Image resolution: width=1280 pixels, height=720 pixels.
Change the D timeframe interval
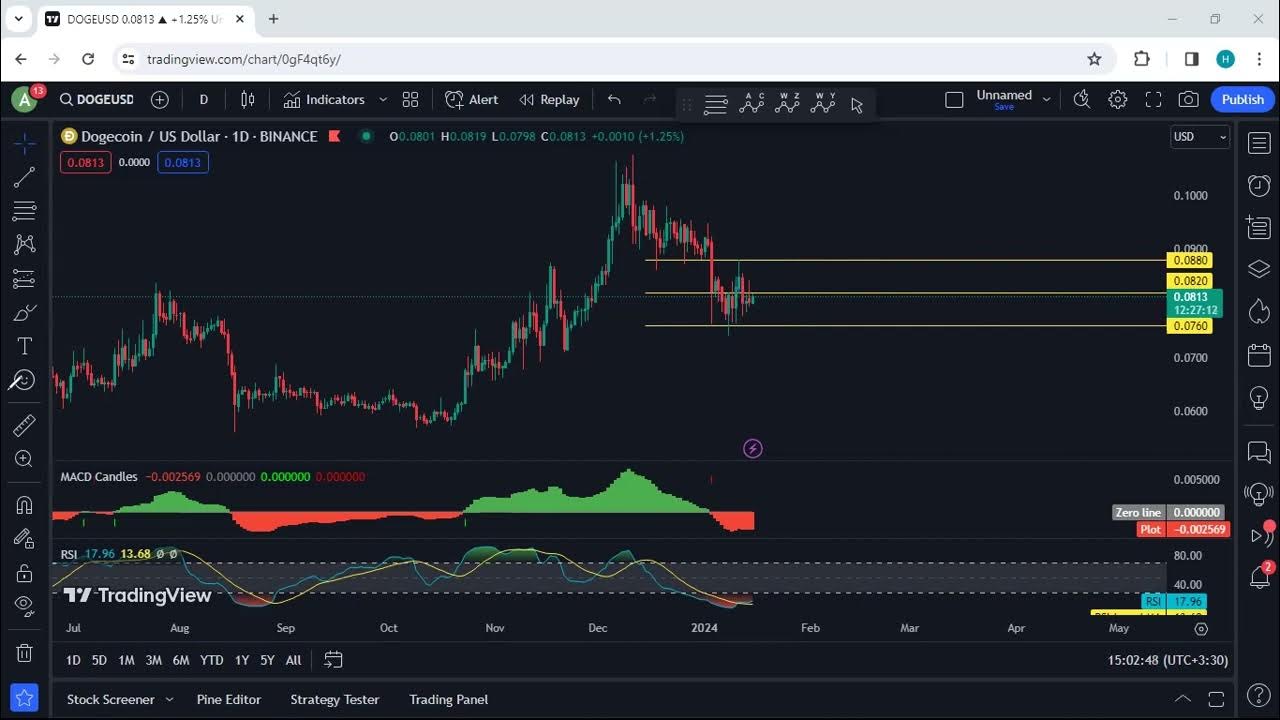pos(204,99)
